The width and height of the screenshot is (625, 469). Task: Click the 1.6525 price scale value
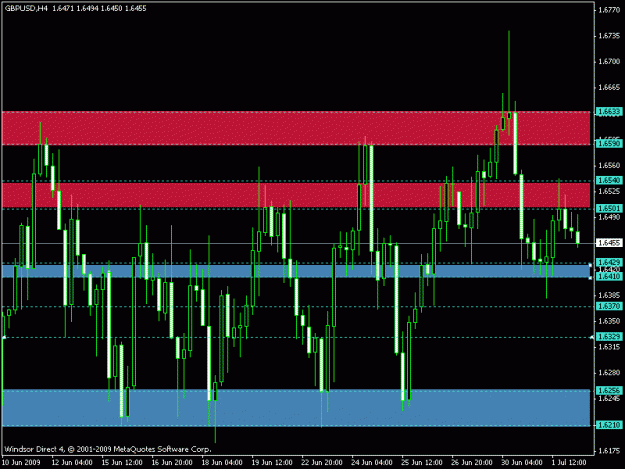[x=609, y=191]
